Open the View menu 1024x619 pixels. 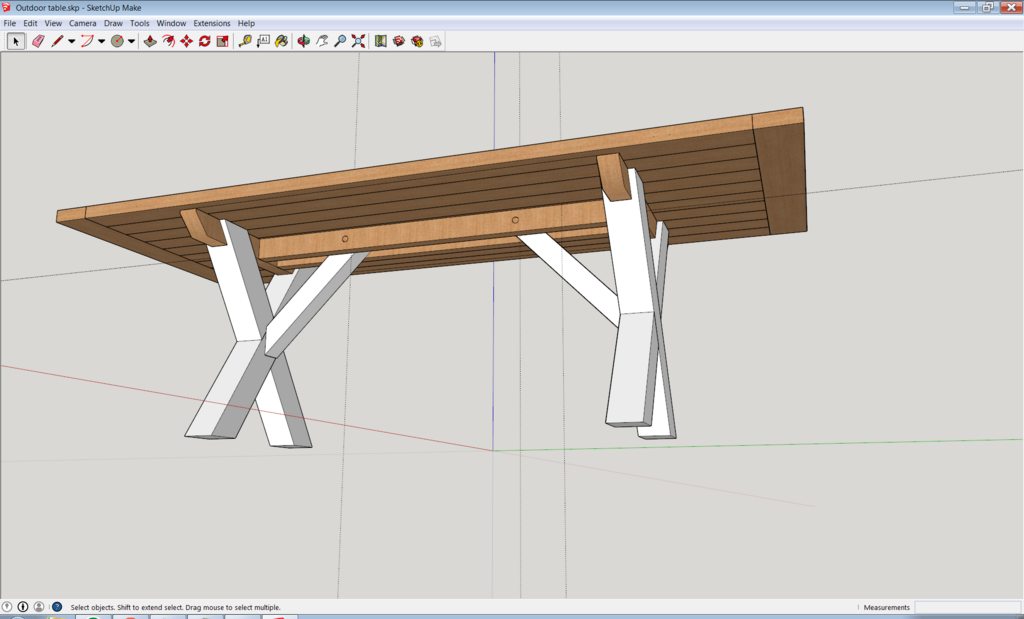(53, 23)
